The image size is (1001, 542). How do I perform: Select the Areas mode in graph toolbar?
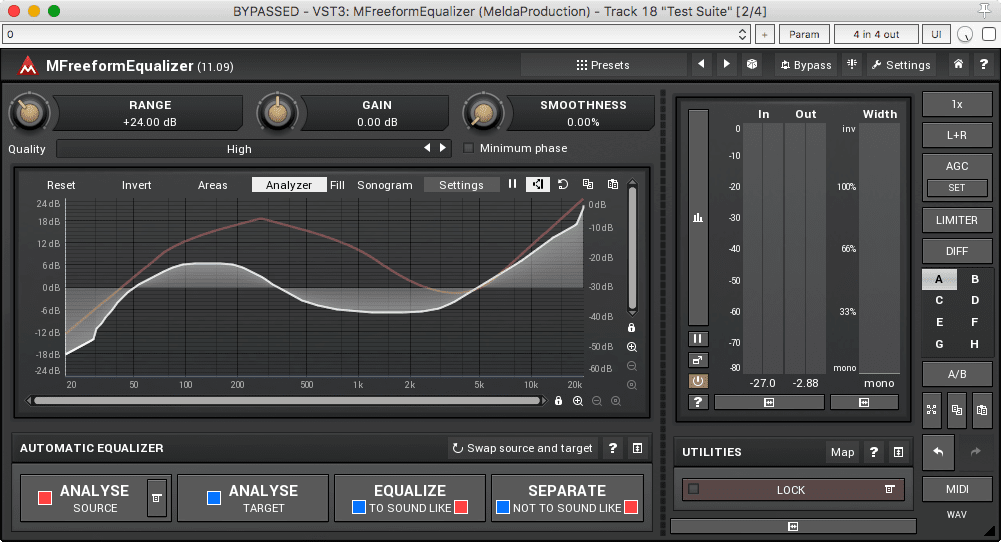(x=212, y=185)
